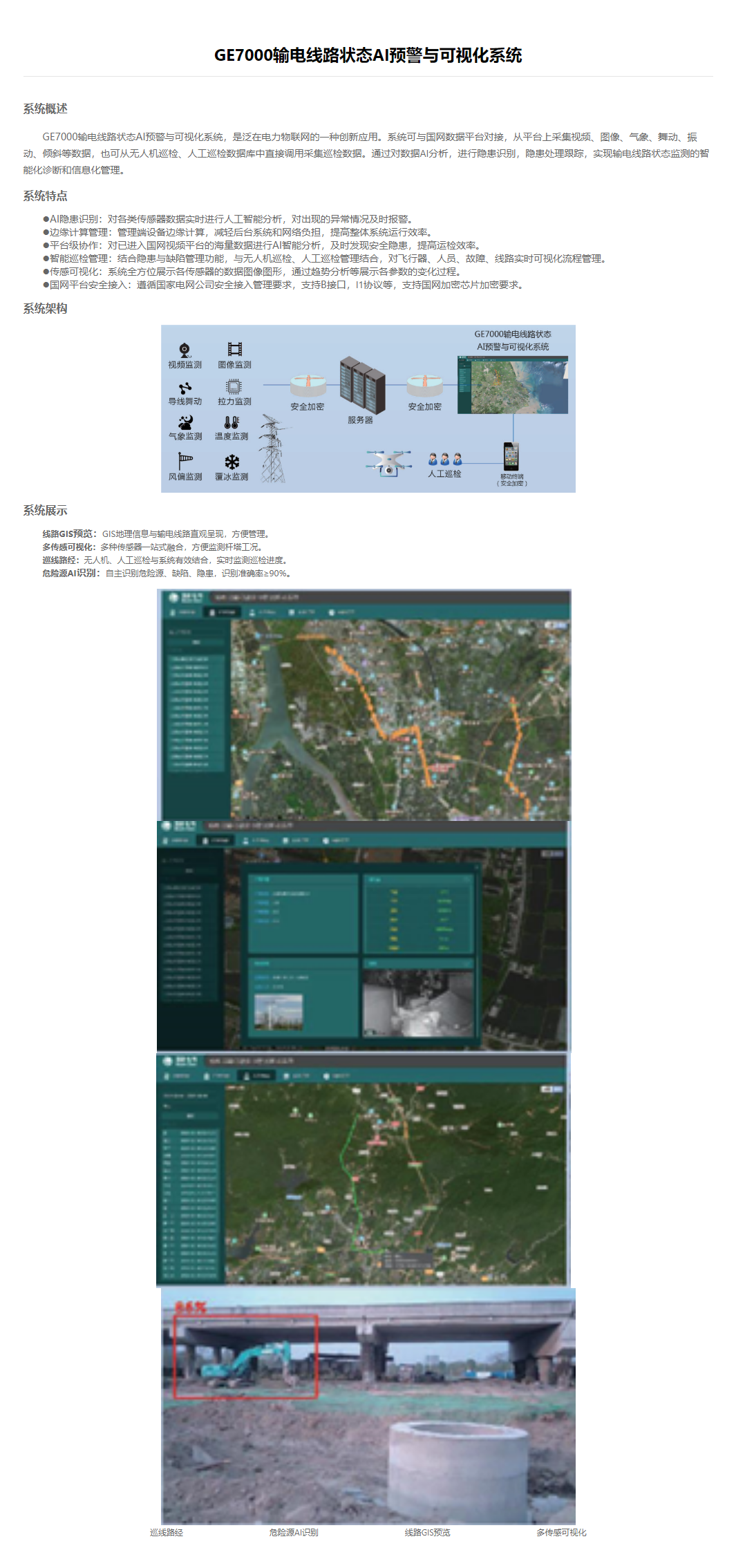Click the bold 线路GIS预览 description line

pyautogui.click(x=158, y=534)
